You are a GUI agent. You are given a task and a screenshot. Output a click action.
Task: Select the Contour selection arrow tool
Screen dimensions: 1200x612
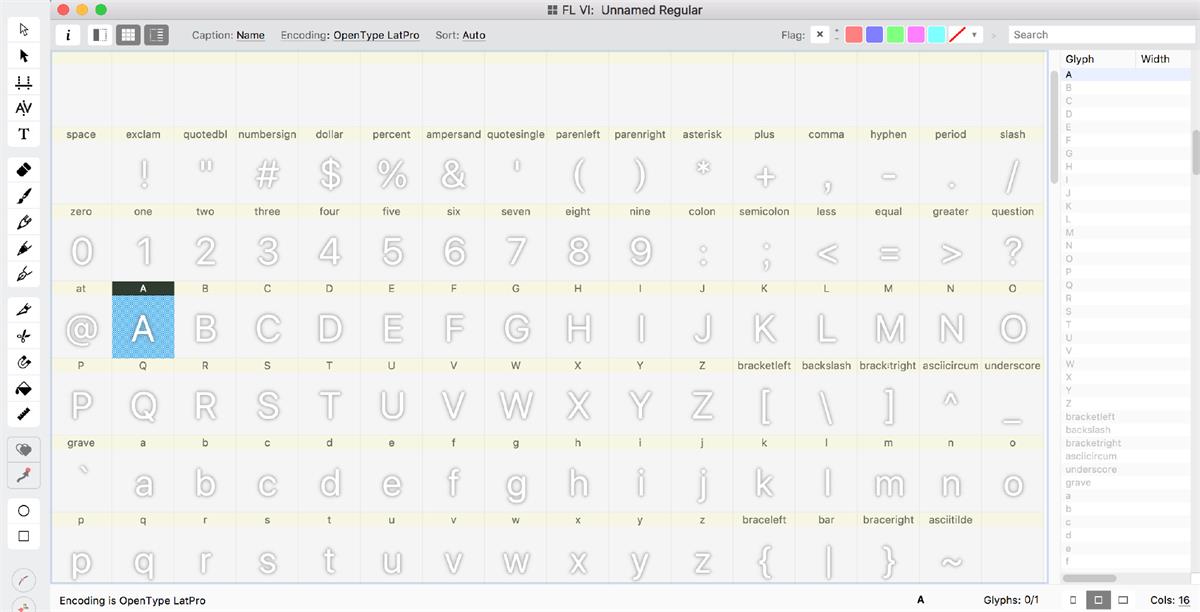point(23,56)
